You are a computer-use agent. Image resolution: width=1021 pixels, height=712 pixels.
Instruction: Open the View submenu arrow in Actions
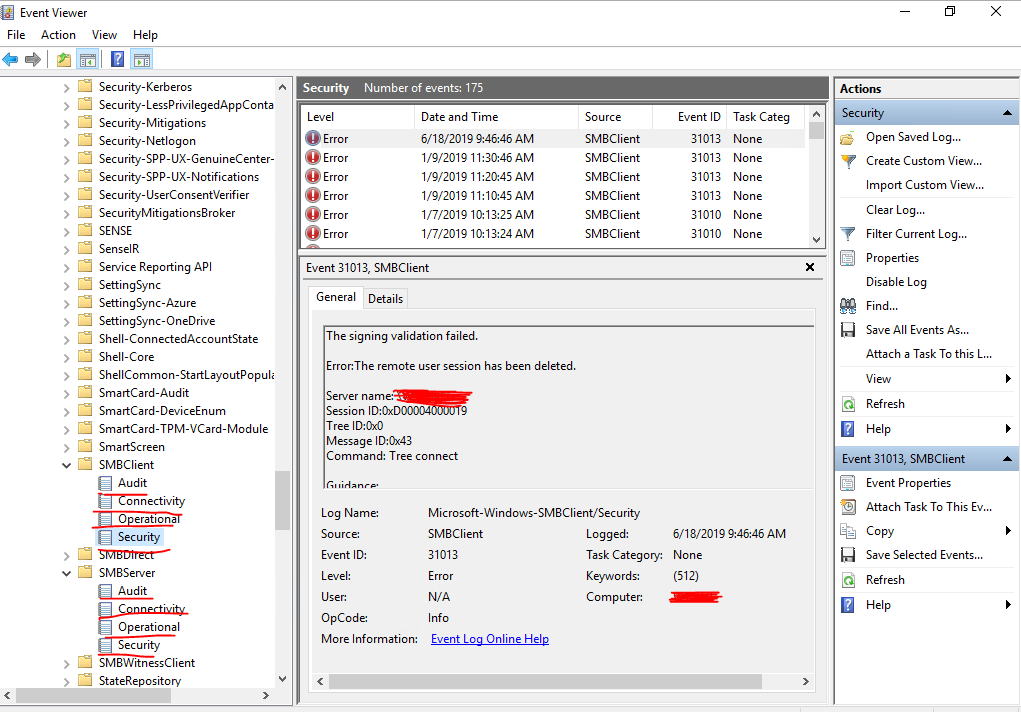(x=1008, y=378)
